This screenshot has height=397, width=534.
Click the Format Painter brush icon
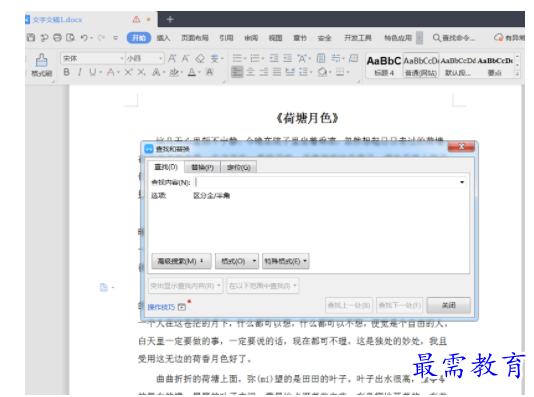point(42,60)
